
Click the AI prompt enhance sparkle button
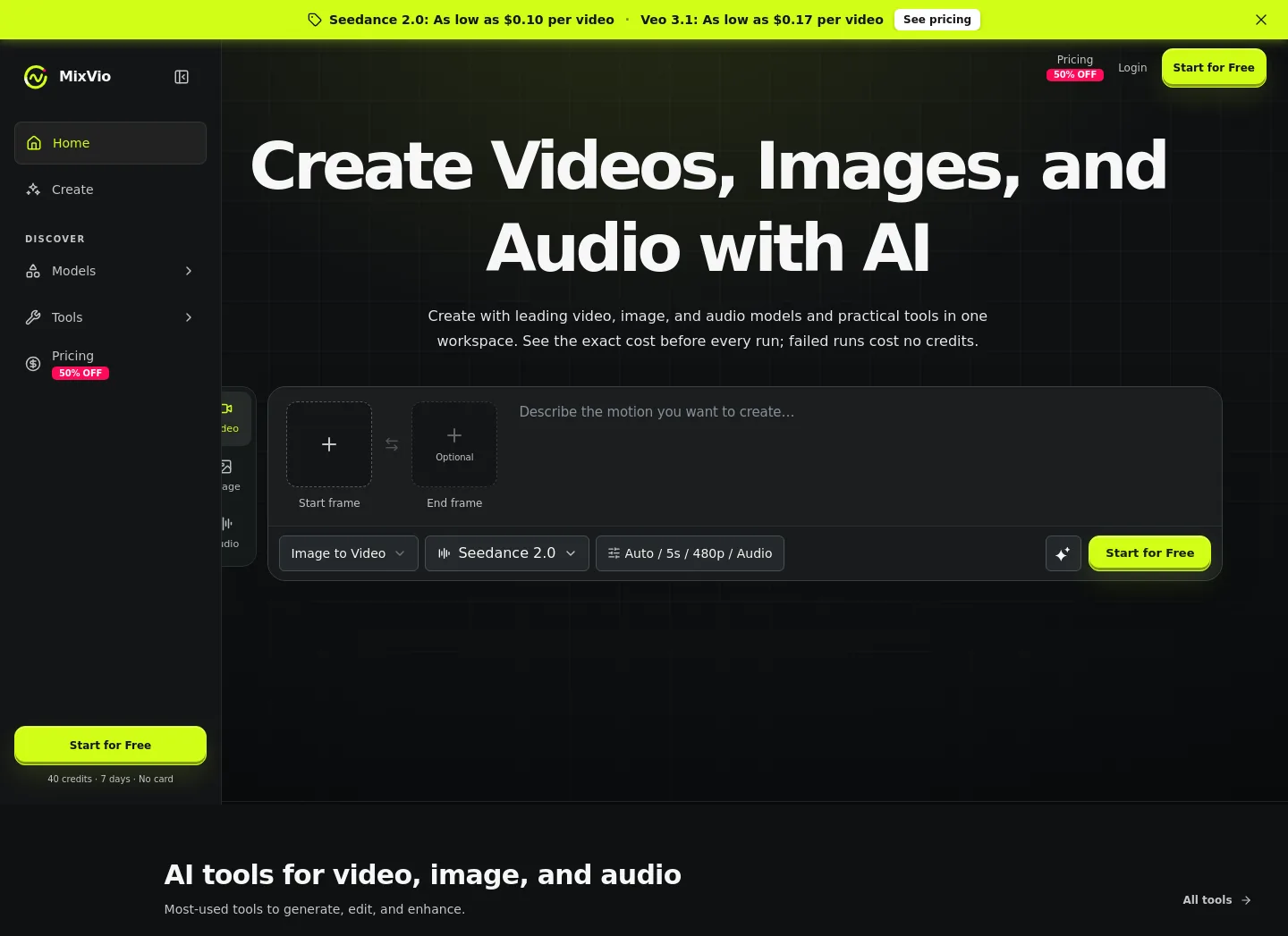point(1063,553)
